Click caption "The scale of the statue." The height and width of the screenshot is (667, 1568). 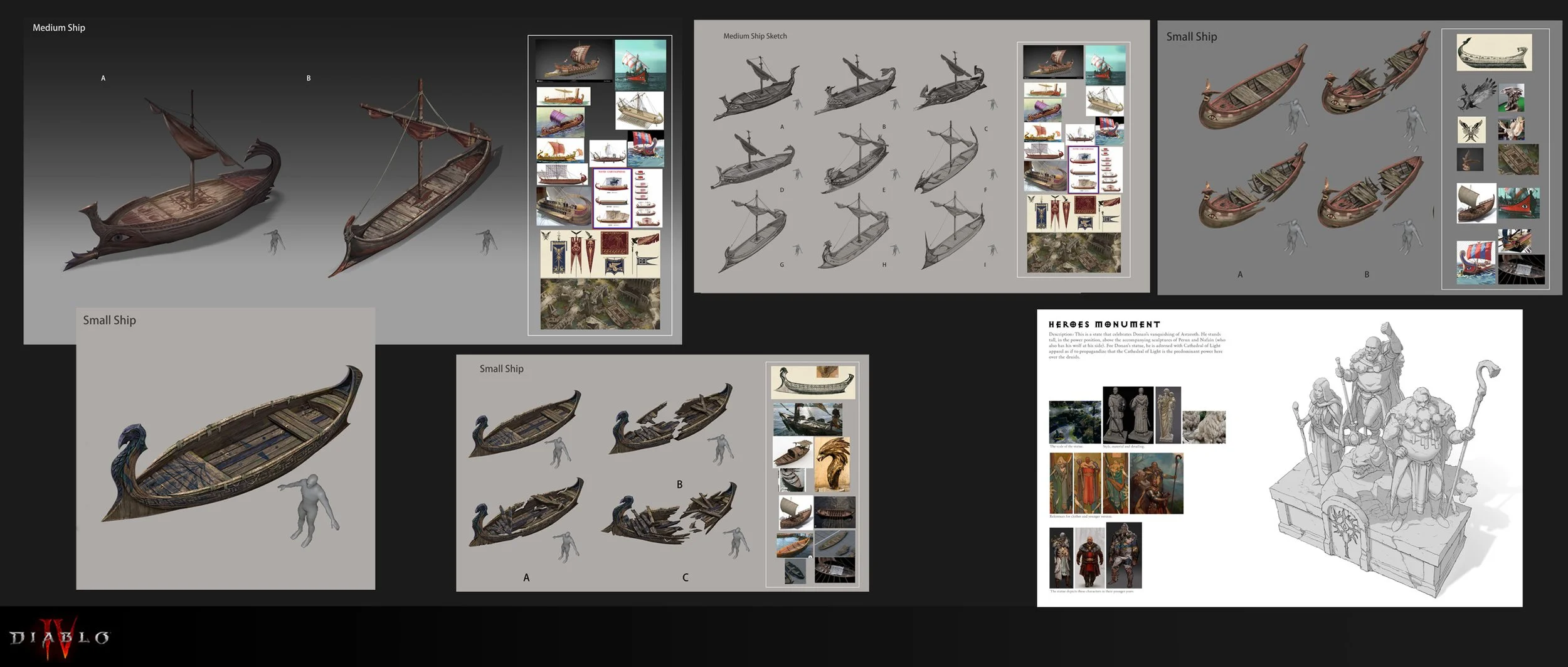(x=1066, y=447)
